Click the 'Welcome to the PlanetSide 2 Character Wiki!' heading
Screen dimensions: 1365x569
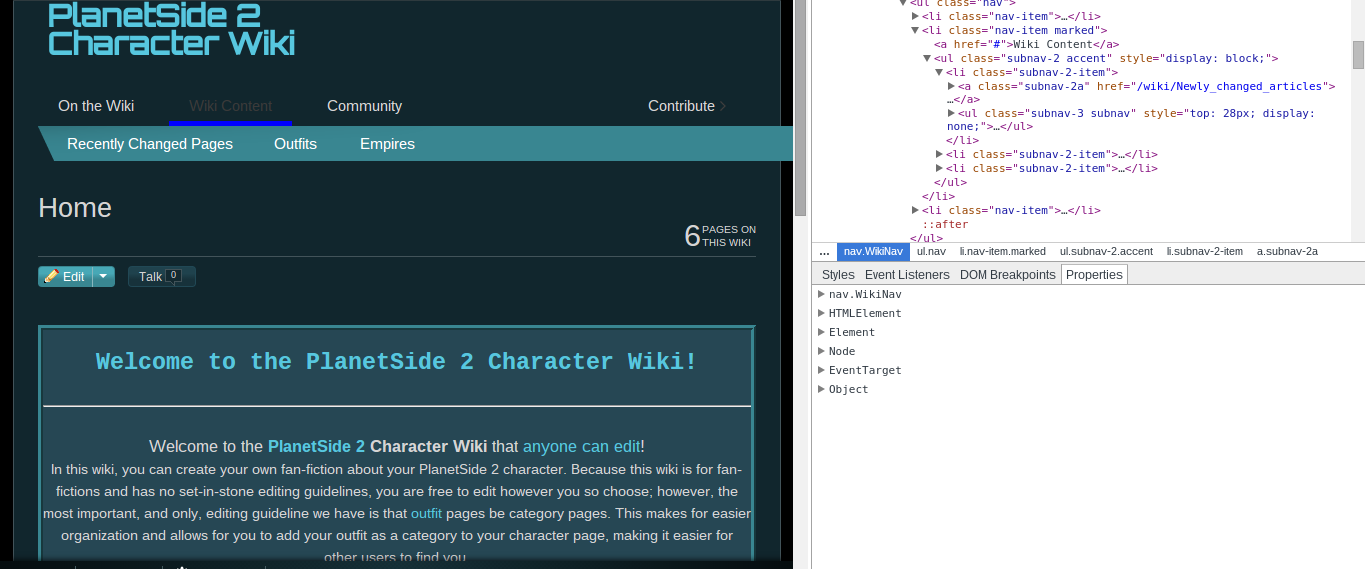click(x=396, y=362)
